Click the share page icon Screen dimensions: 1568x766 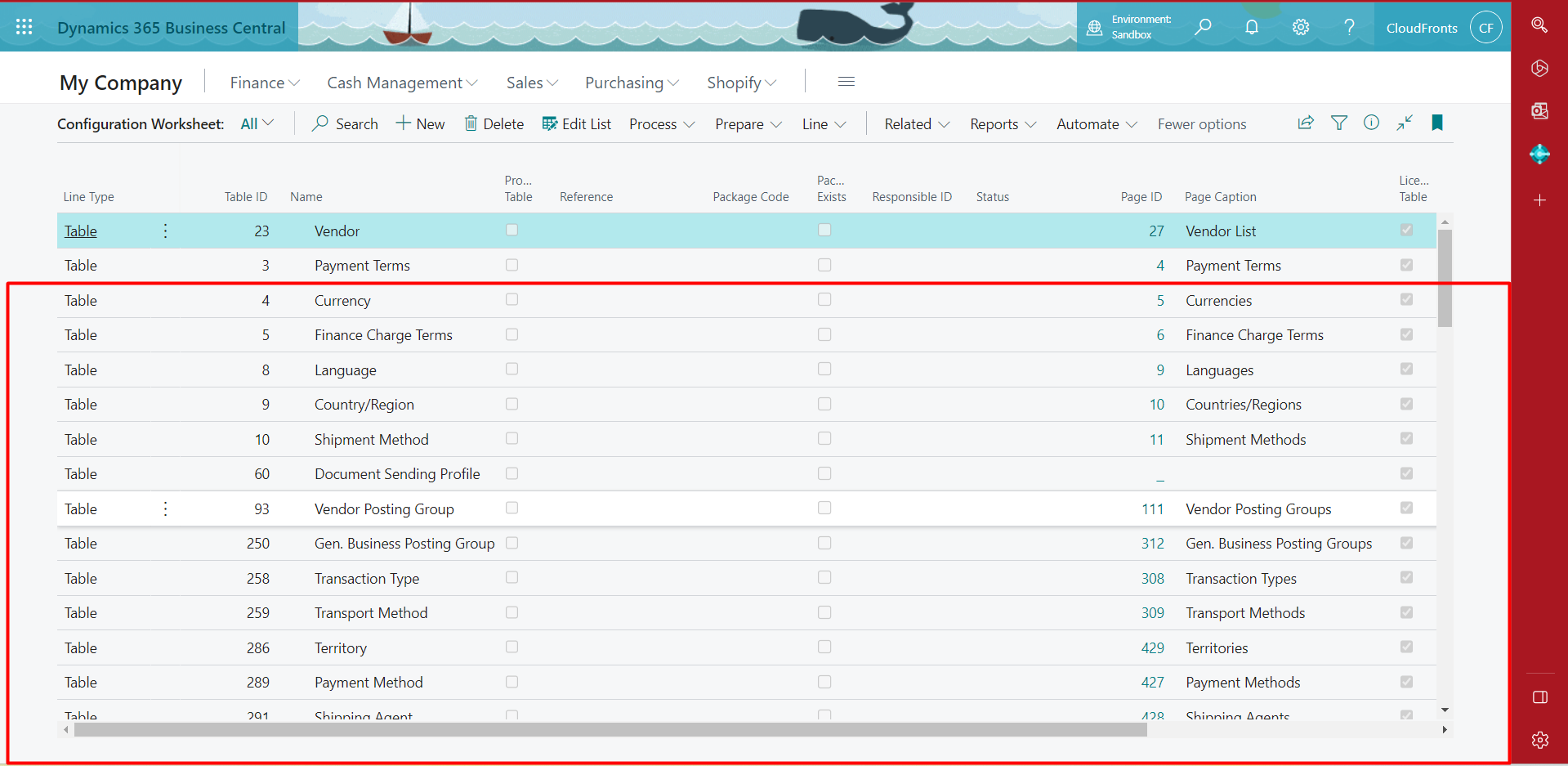[x=1305, y=123]
